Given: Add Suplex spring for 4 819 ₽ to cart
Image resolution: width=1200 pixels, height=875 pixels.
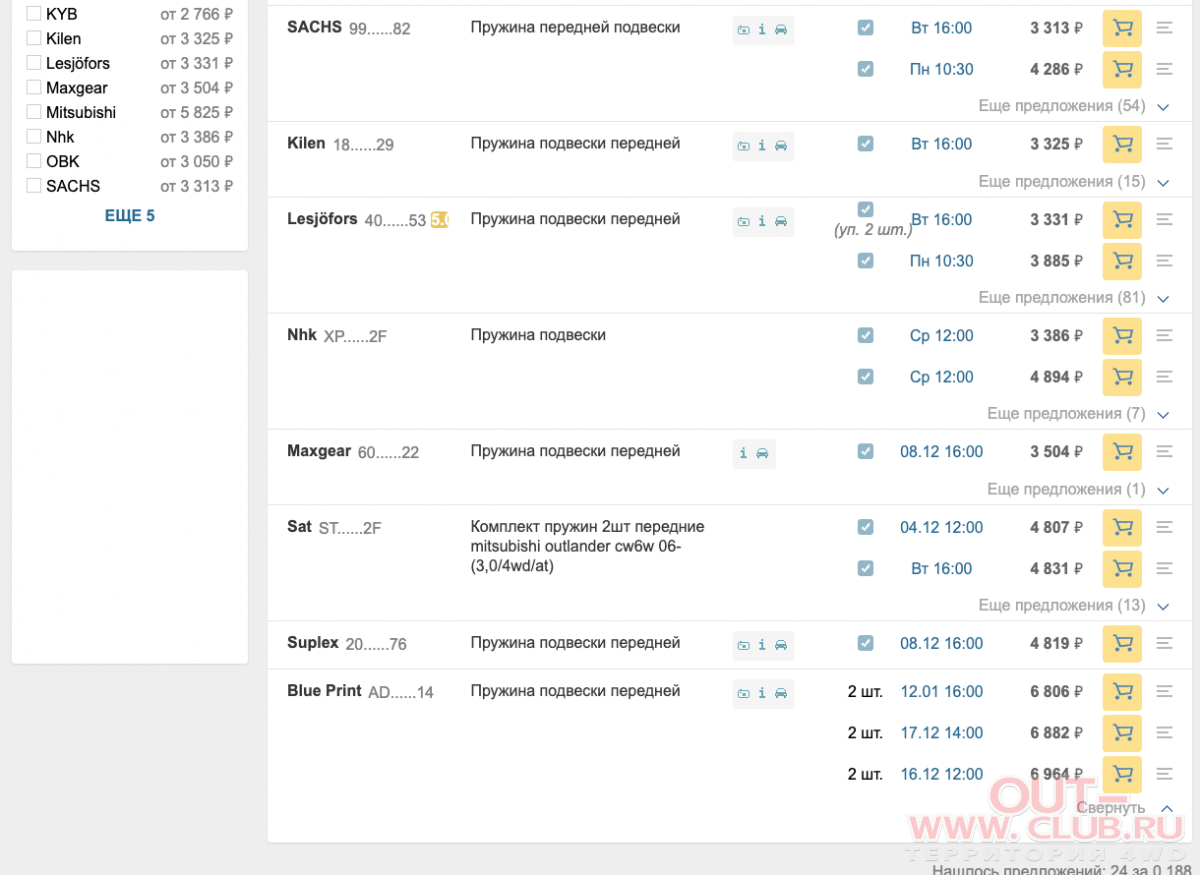Looking at the screenshot, I should click(x=1122, y=644).
